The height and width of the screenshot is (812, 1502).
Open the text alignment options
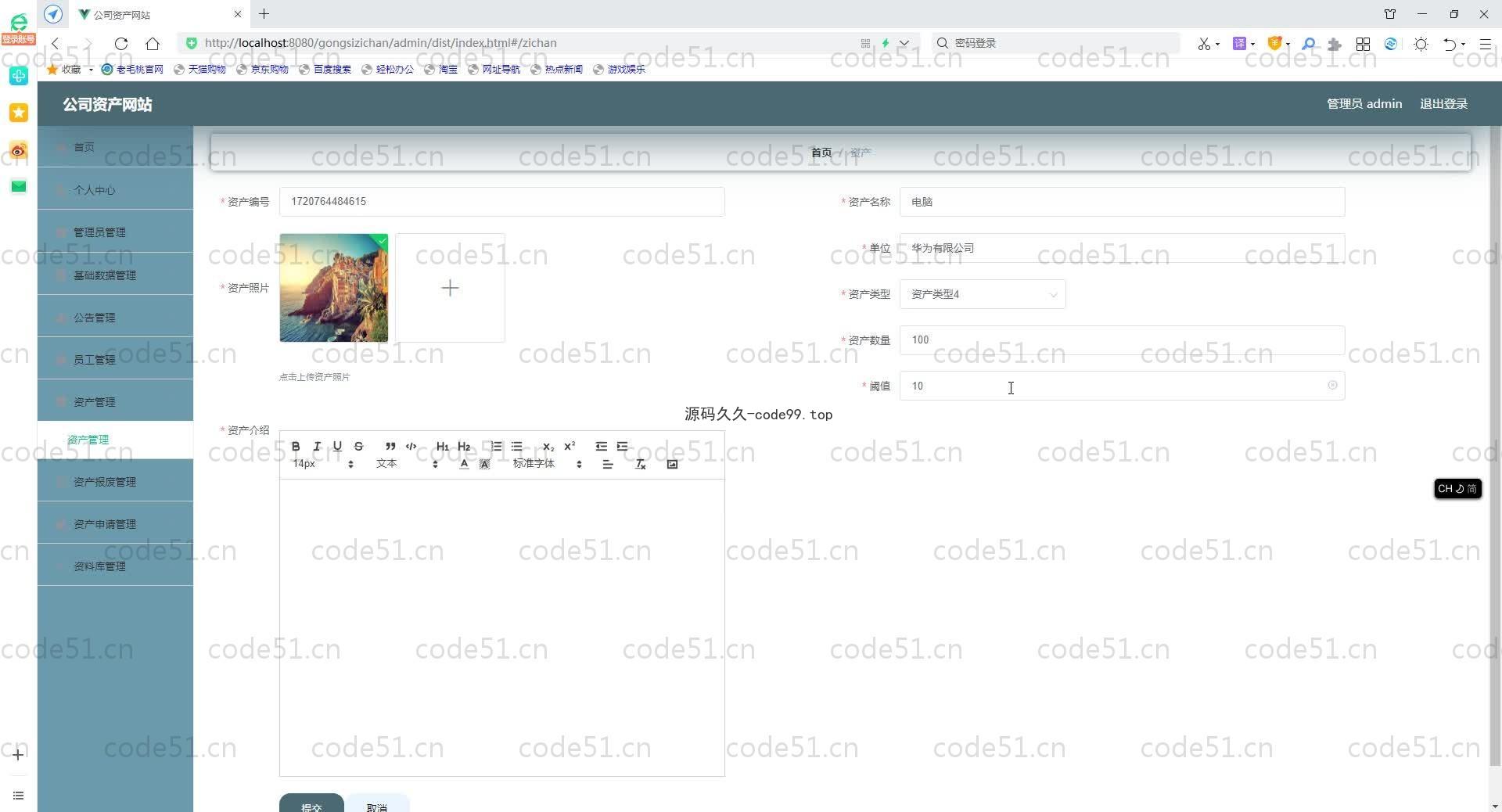(608, 464)
